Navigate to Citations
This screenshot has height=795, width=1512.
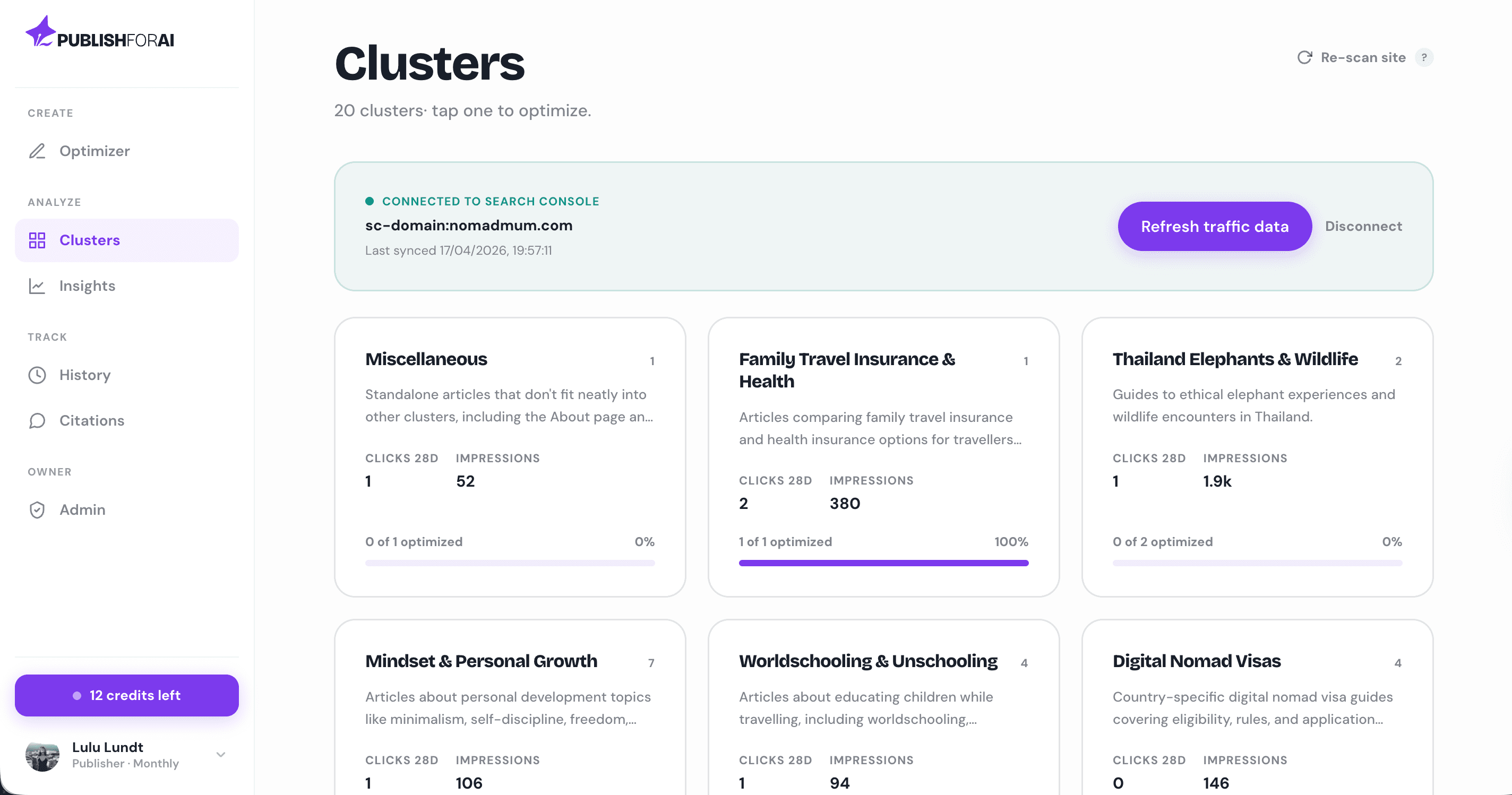click(127, 421)
